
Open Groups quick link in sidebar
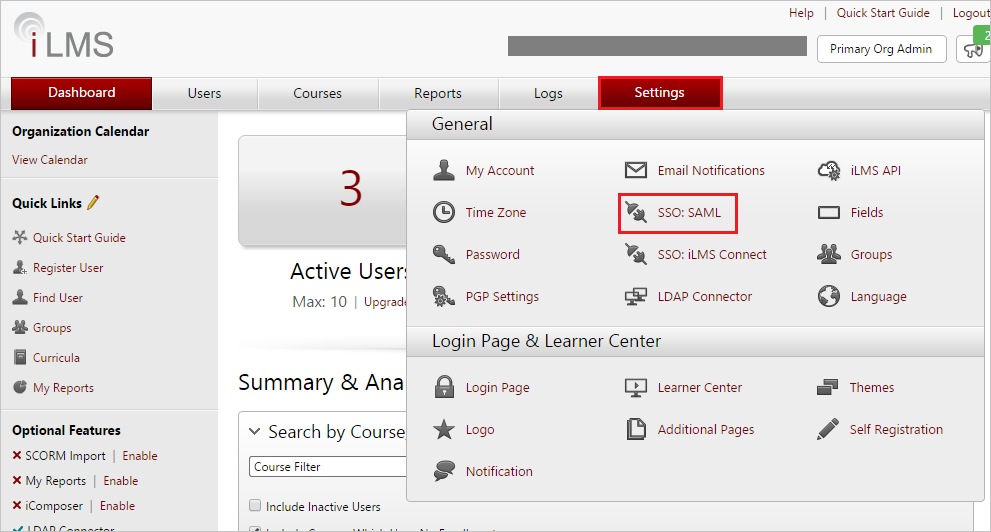(52, 327)
